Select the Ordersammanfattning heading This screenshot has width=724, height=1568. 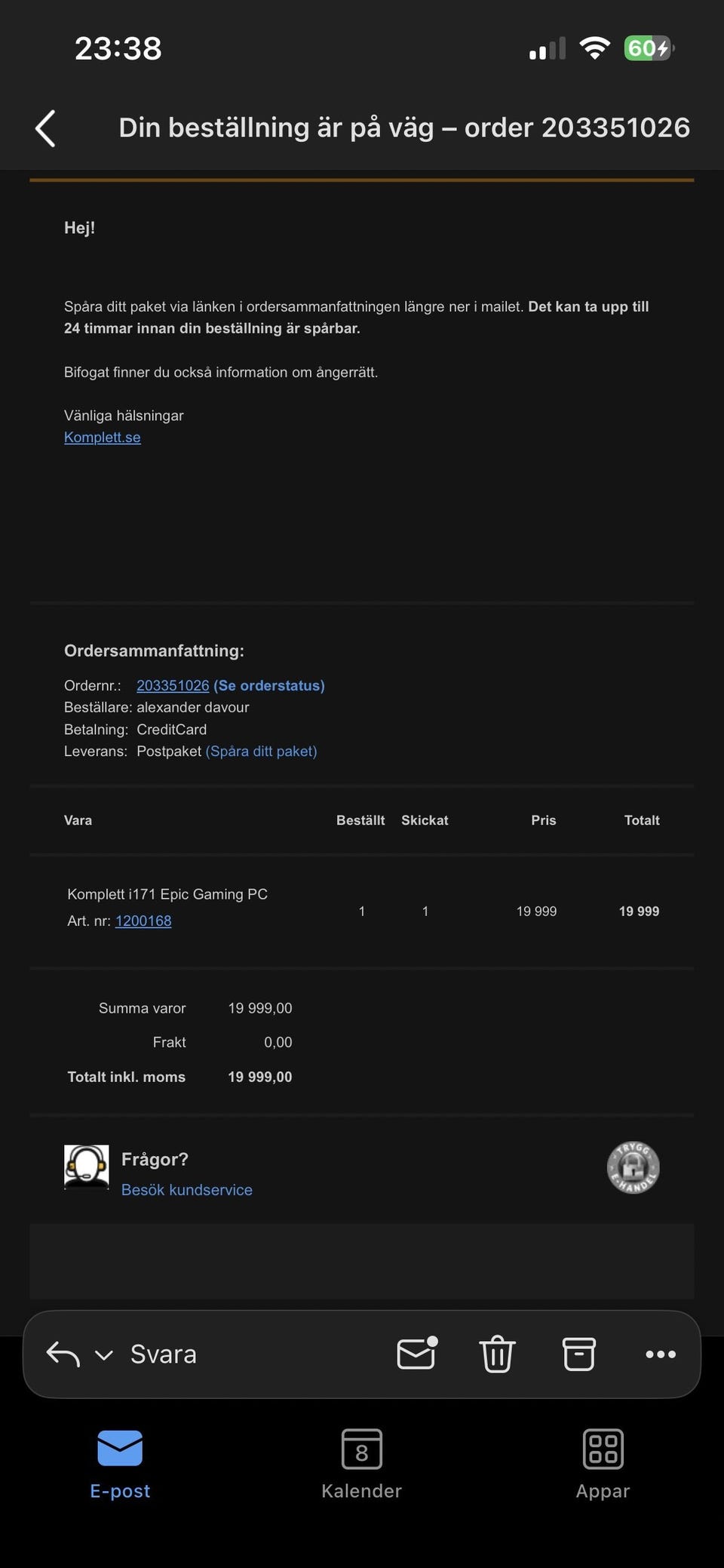pyautogui.click(x=154, y=650)
